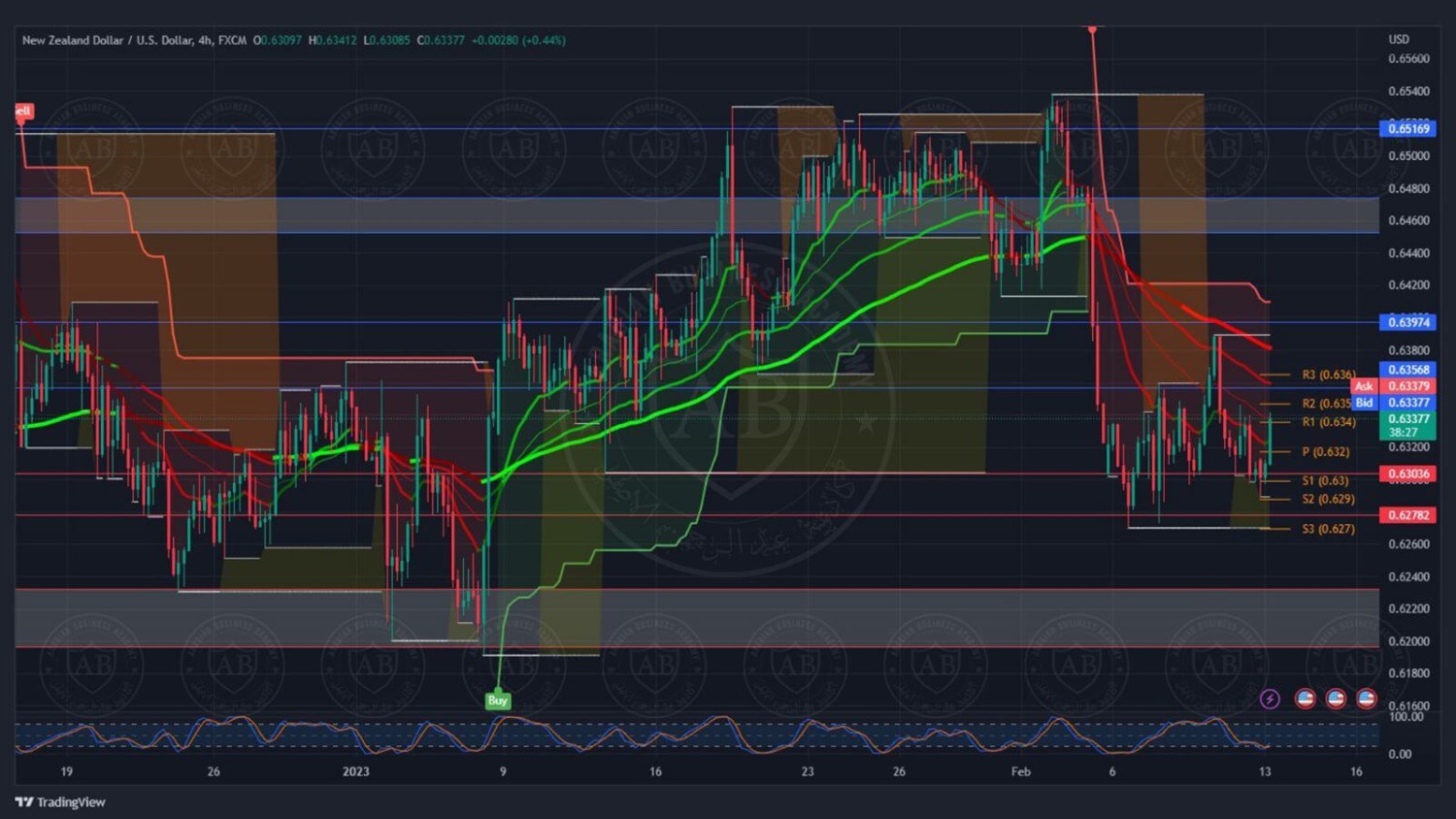
Task: Click the 2023 date on time axis
Action: 356,771
